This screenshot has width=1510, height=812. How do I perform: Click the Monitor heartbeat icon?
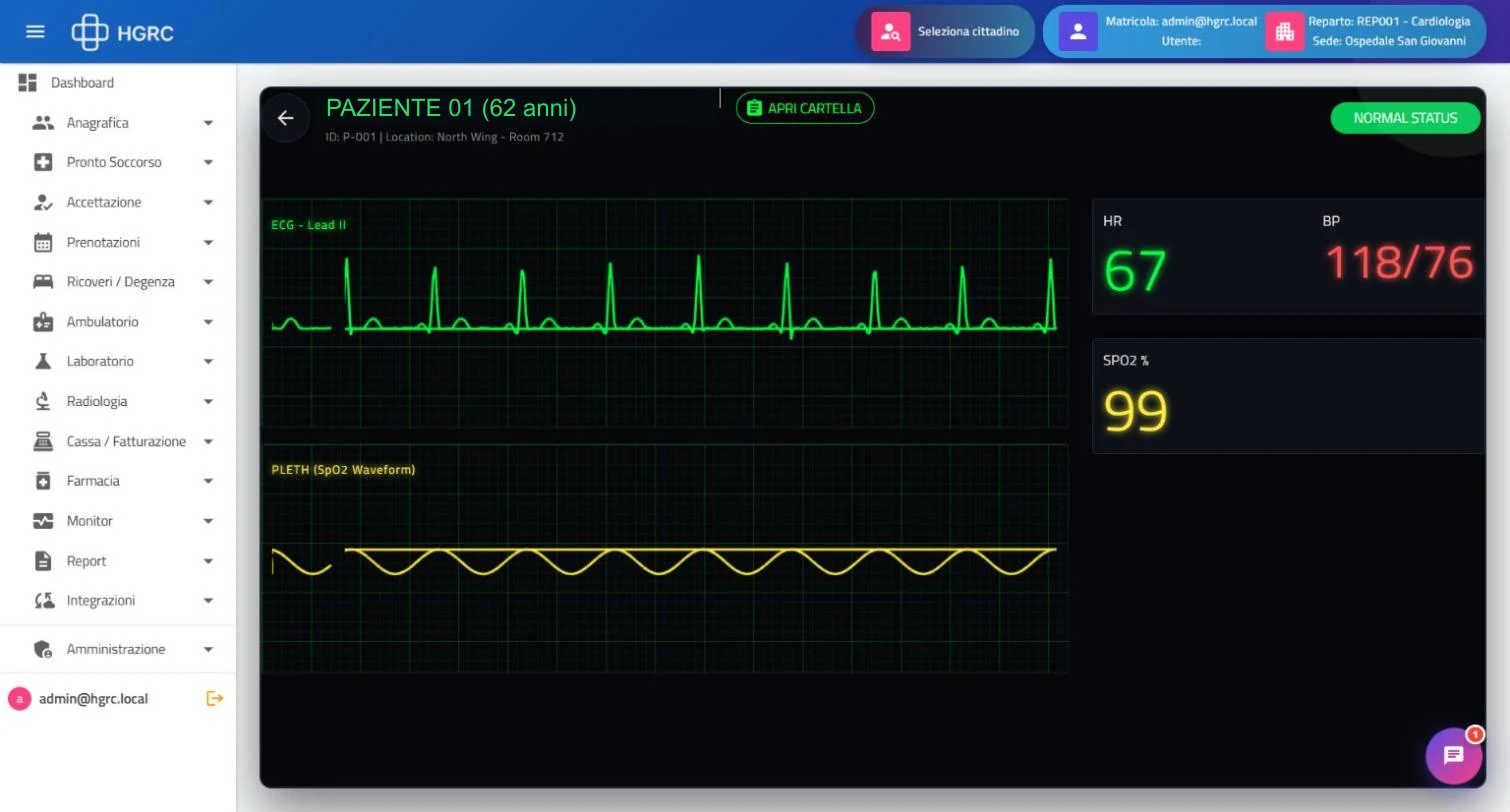(x=43, y=521)
